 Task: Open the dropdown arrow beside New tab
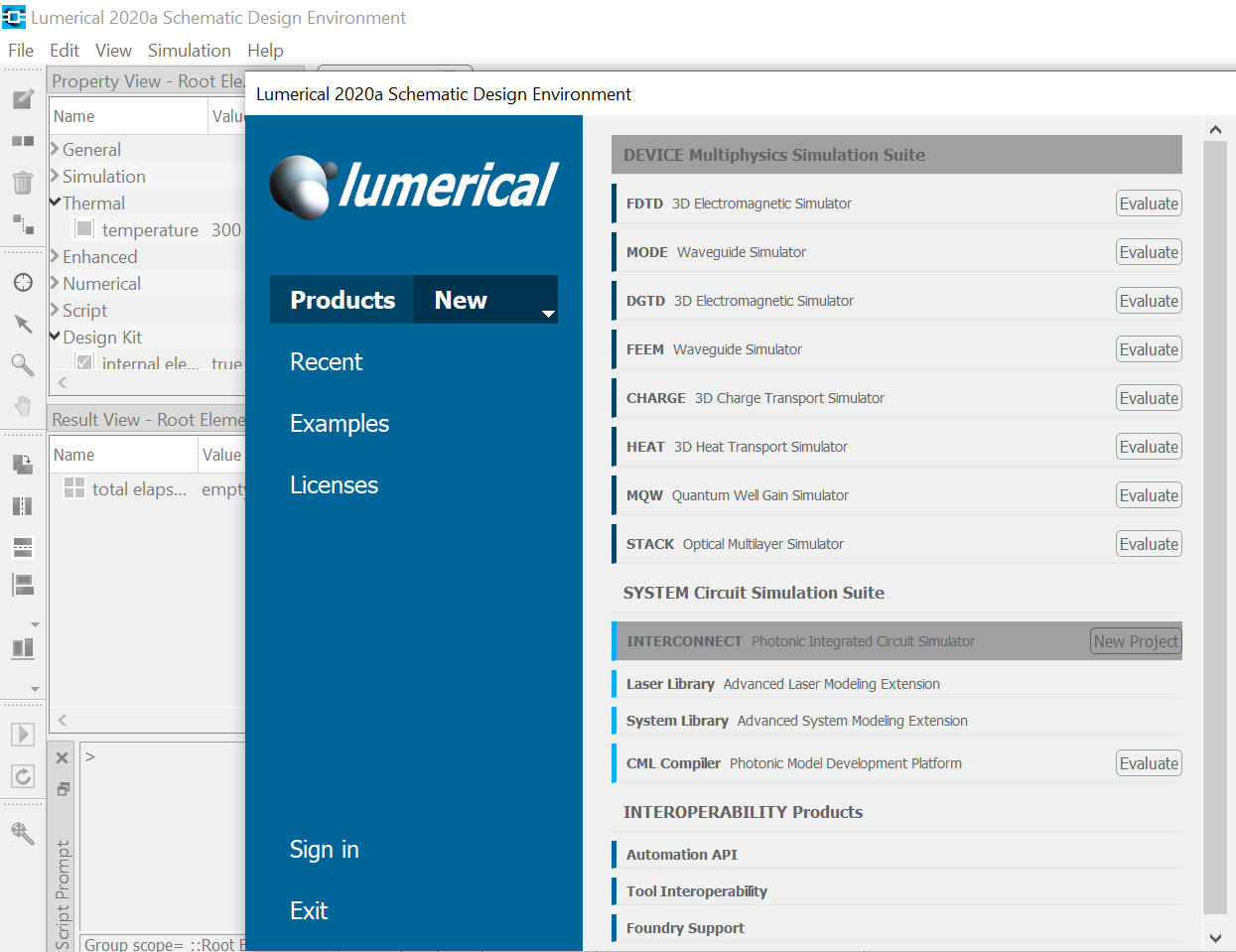pos(548,314)
